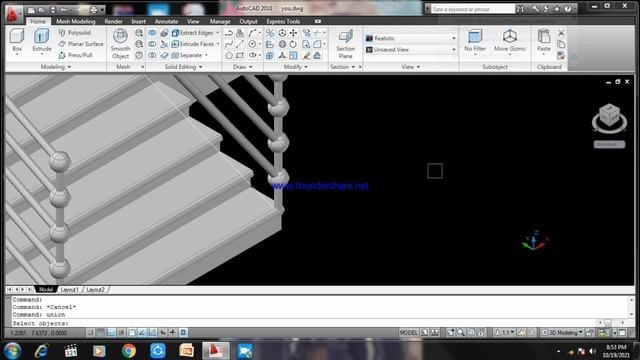Click the status bar Zoom magnifier icon
This screenshot has height=360, width=640.
461,333
